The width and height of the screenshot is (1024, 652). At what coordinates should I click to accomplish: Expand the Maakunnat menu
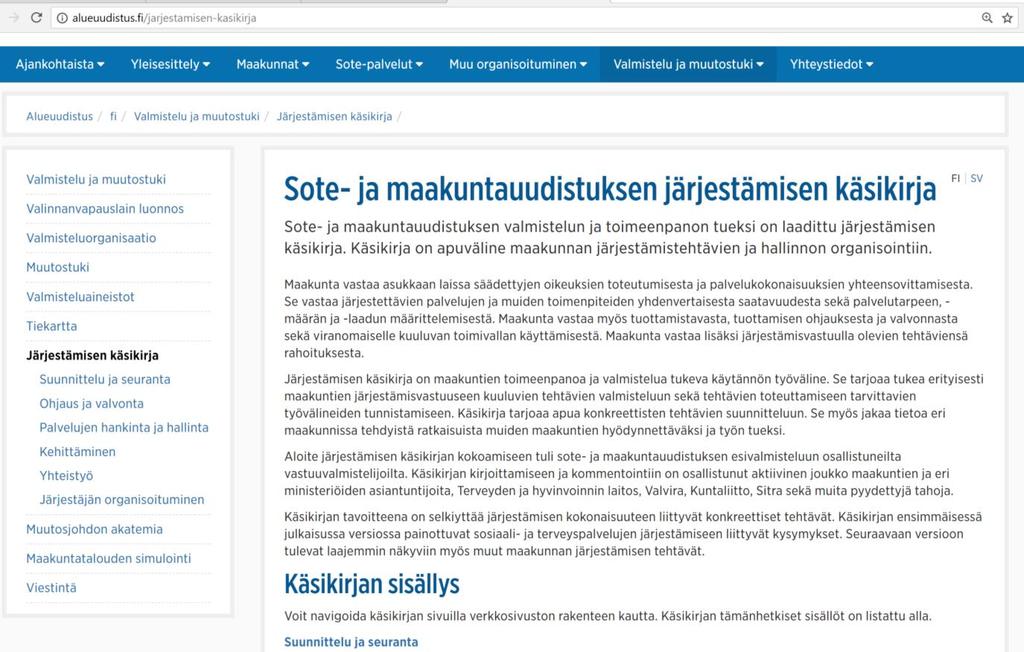(x=273, y=64)
